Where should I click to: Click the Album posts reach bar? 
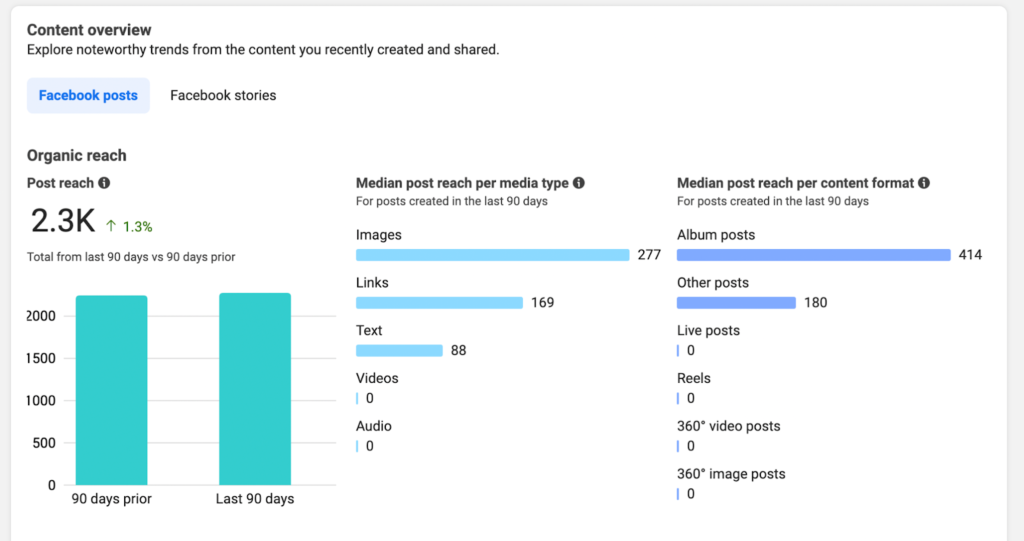coord(813,255)
